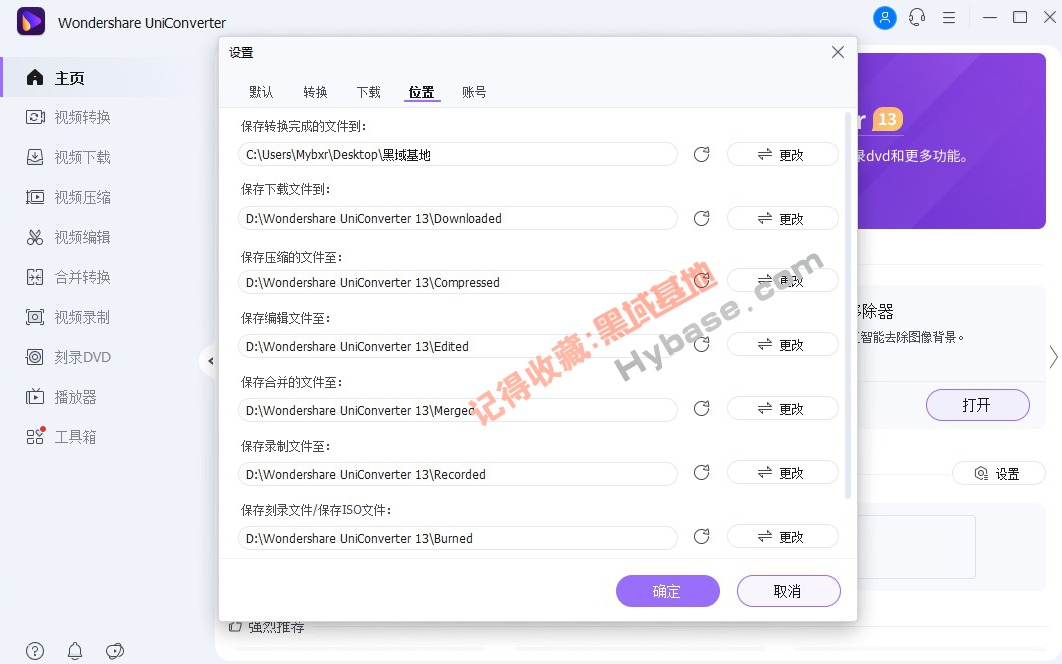Open the hamburger menu in title bar
This screenshot has width=1062, height=664.
coord(949,18)
